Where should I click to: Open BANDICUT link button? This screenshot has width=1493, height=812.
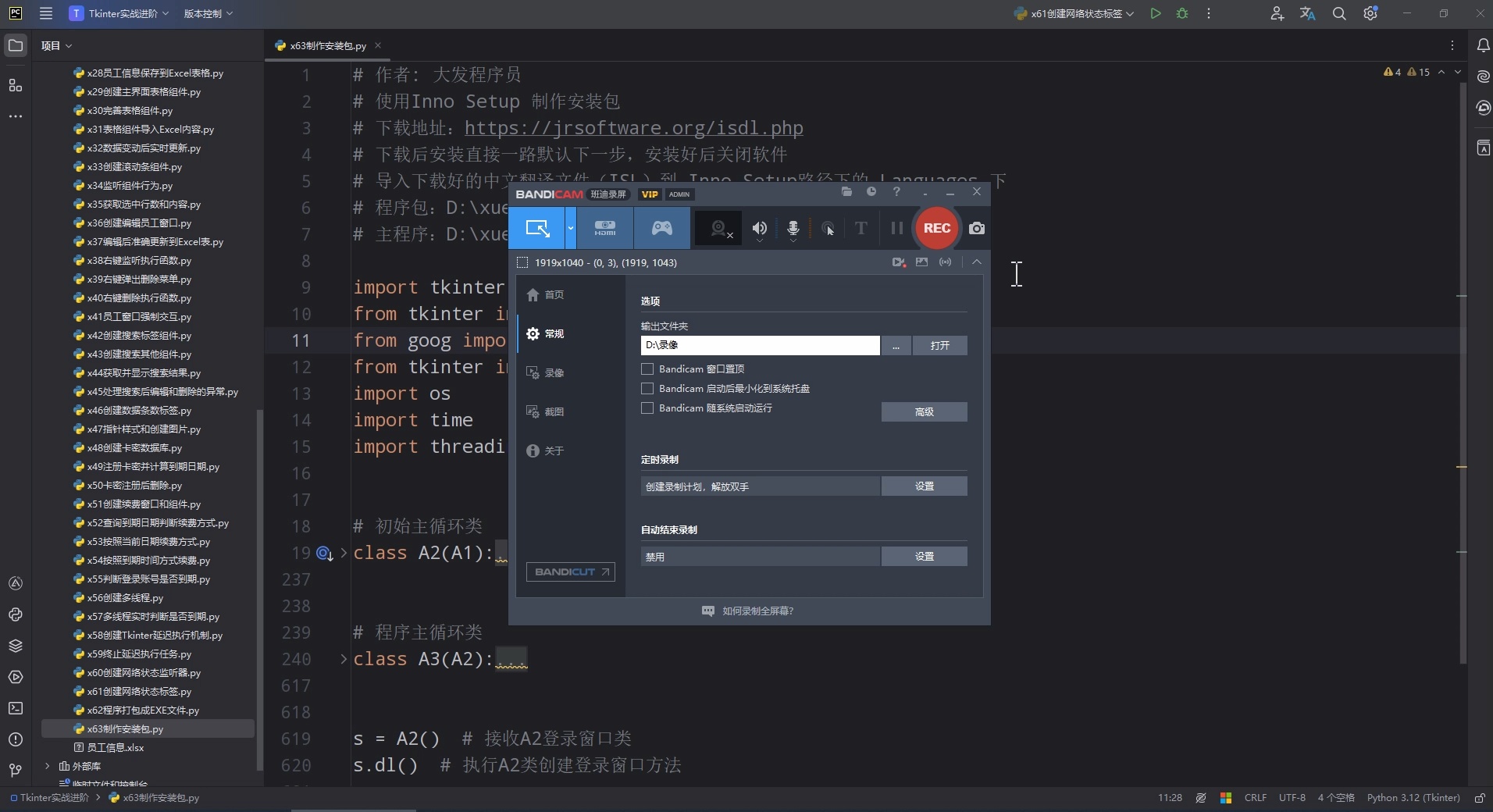coord(571,572)
